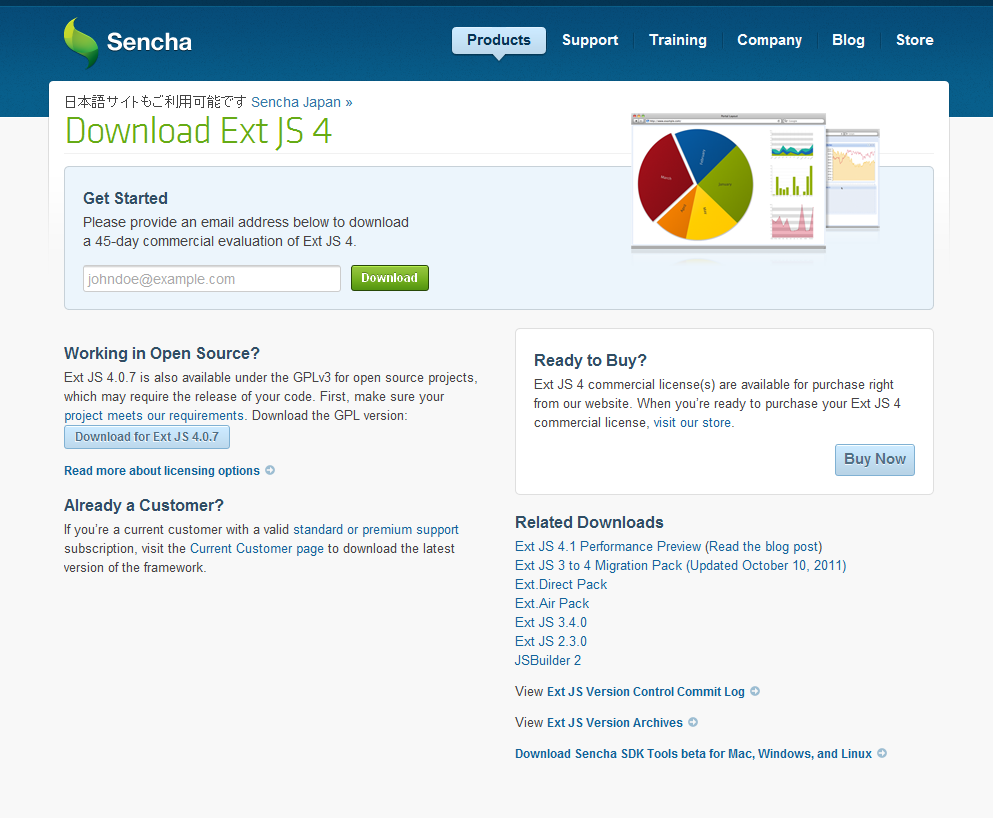Click the Sencha leaf logo
This screenshot has width=993, height=818.
click(x=81, y=42)
